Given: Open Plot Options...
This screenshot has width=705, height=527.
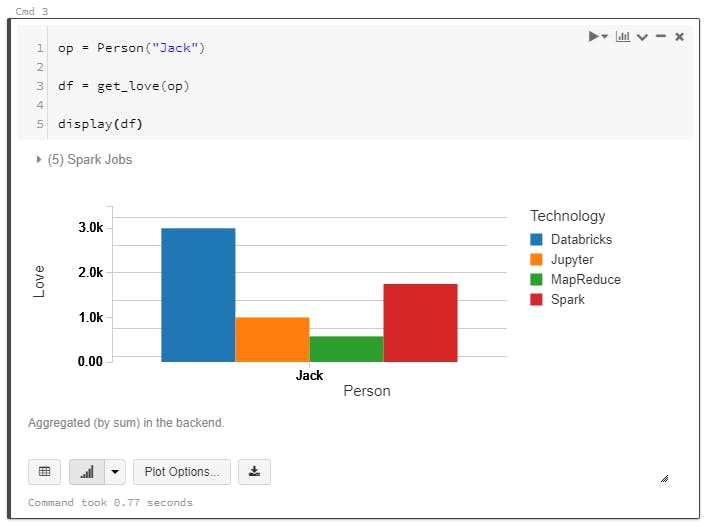Looking at the screenshot, I should click(x=182, y=472).
